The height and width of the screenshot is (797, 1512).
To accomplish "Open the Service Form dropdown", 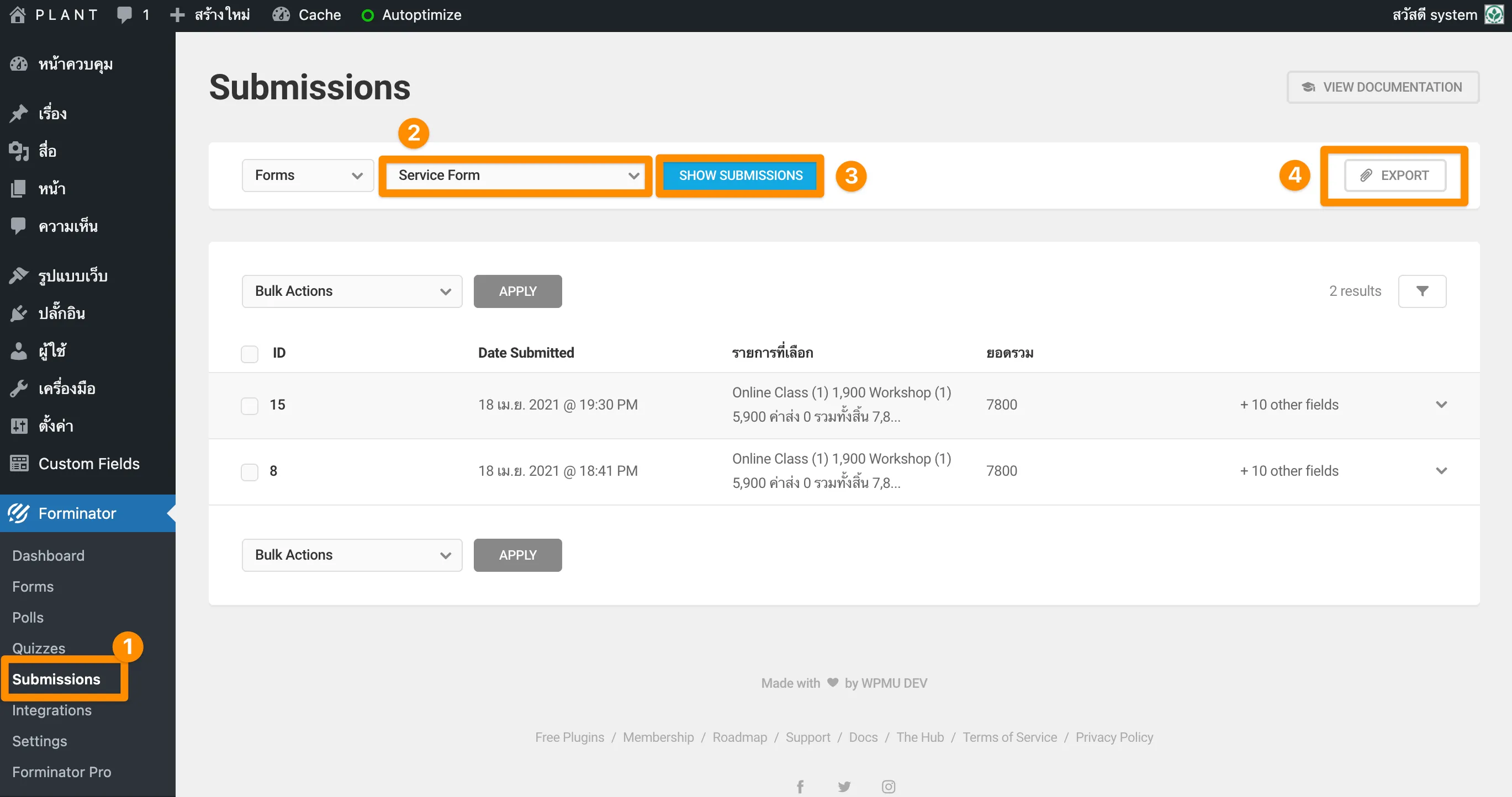I will click(516, 176).
